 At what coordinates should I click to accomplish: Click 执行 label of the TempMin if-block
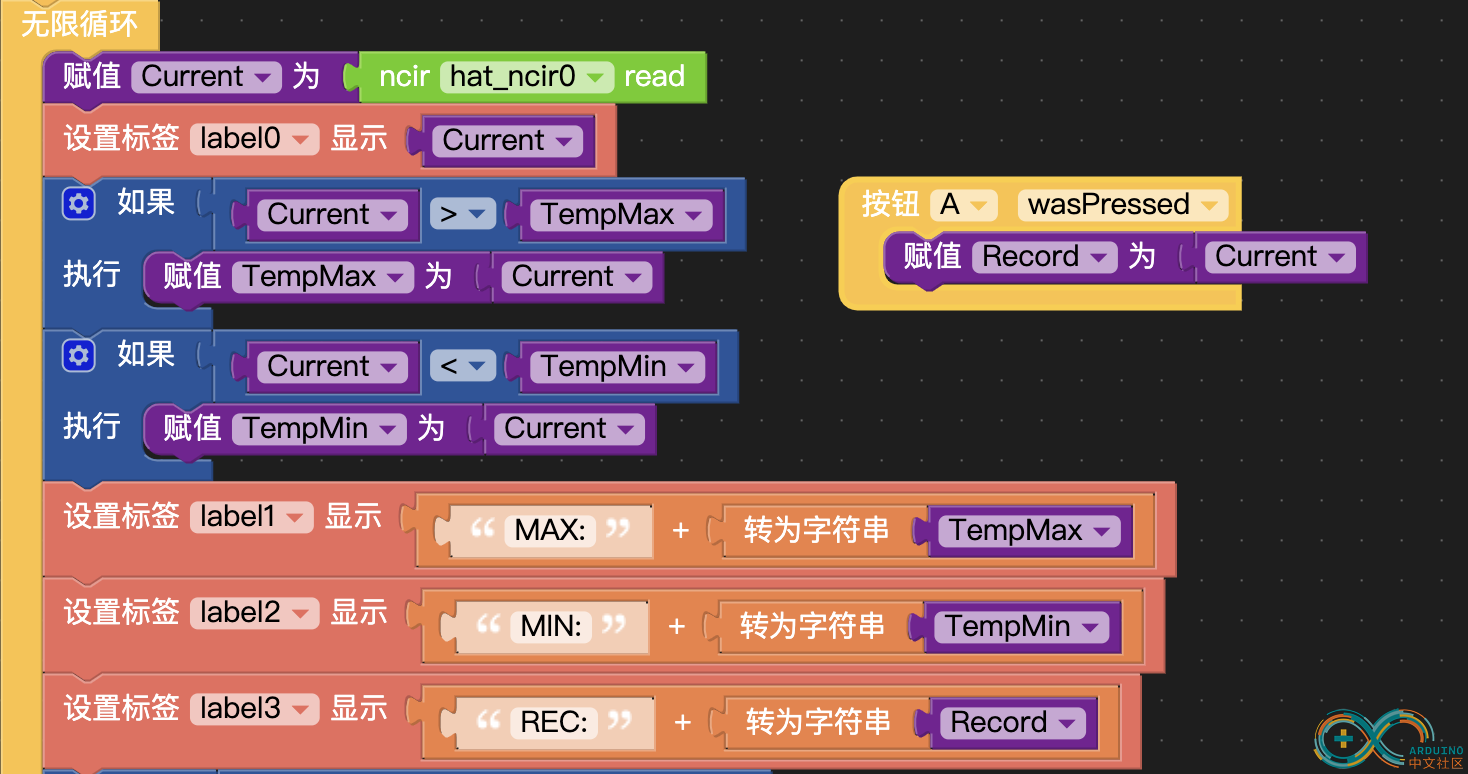tap(92, 427)
